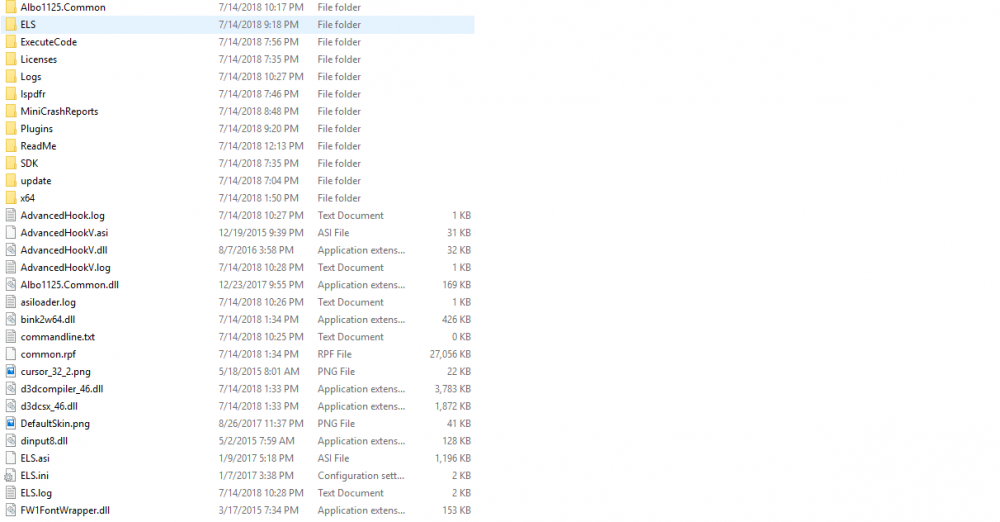Screen dimensions: 1000x522
Task: Select the Plugins folder name
Action: point(36,129)
